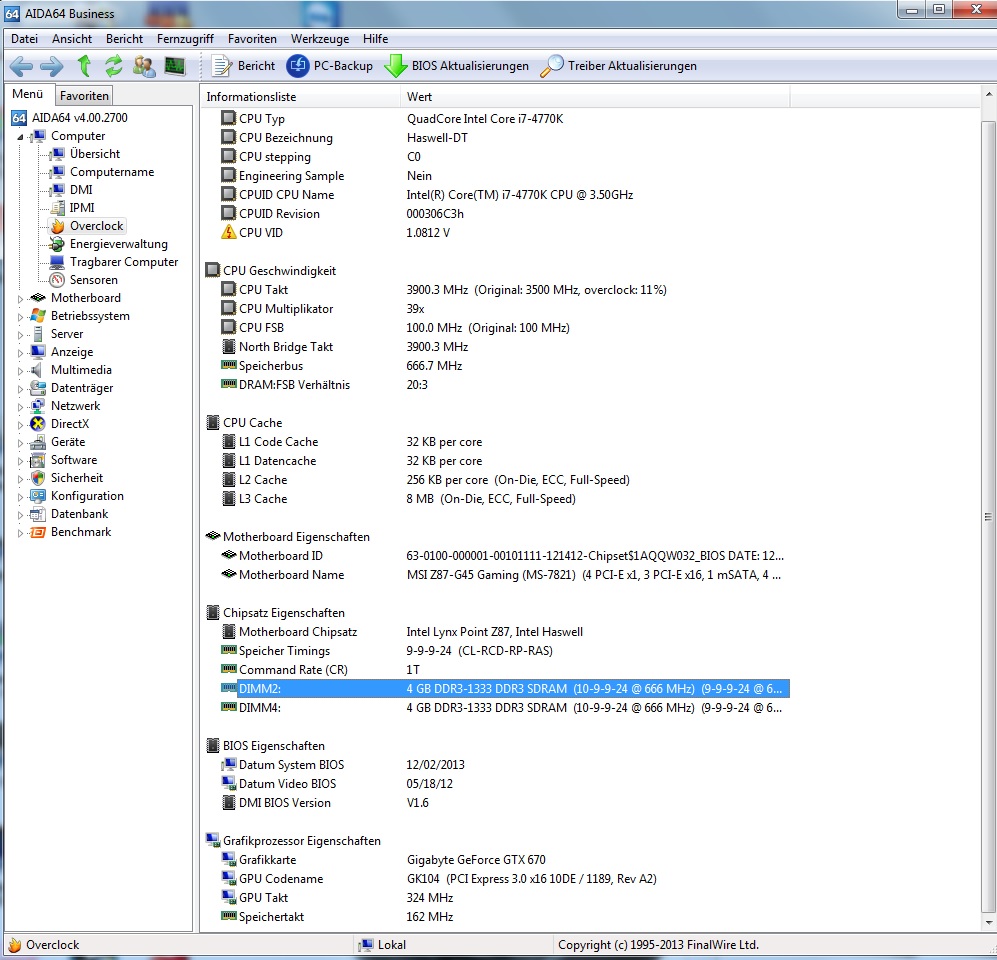Open Treiber Aktualisierungen
This screenshot has width=997, height=960.
[619, 65]
